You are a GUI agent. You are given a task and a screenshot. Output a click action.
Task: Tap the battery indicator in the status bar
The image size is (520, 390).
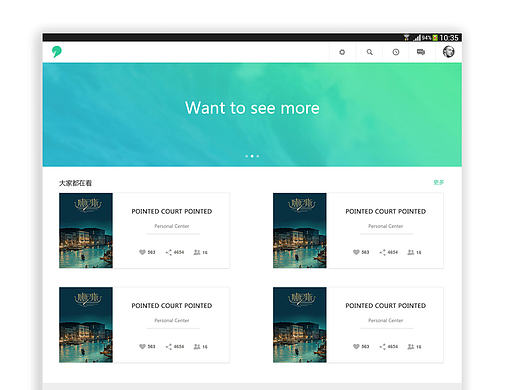pyautogui.click(x=435, y=38)
